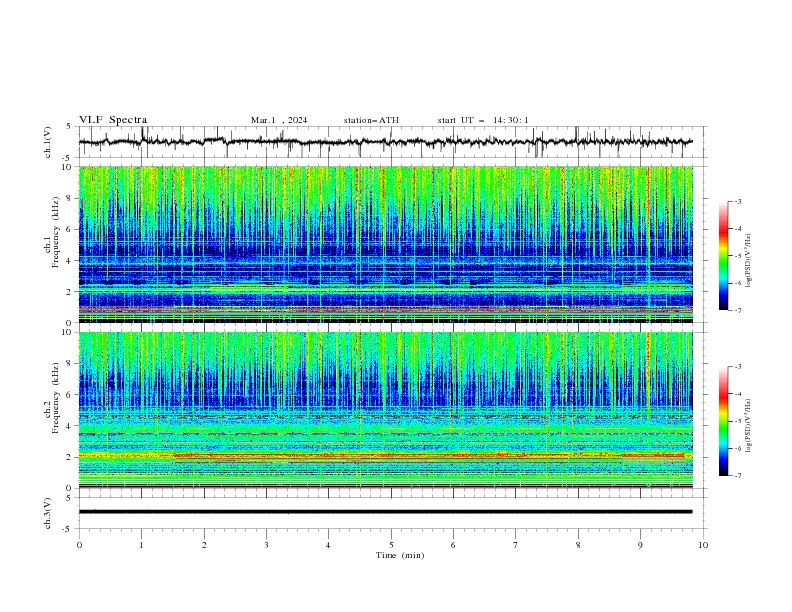Click the date text "Mar.1 , 2024"
The height and width of the screenshot is (612, 792).
(279, 120)
